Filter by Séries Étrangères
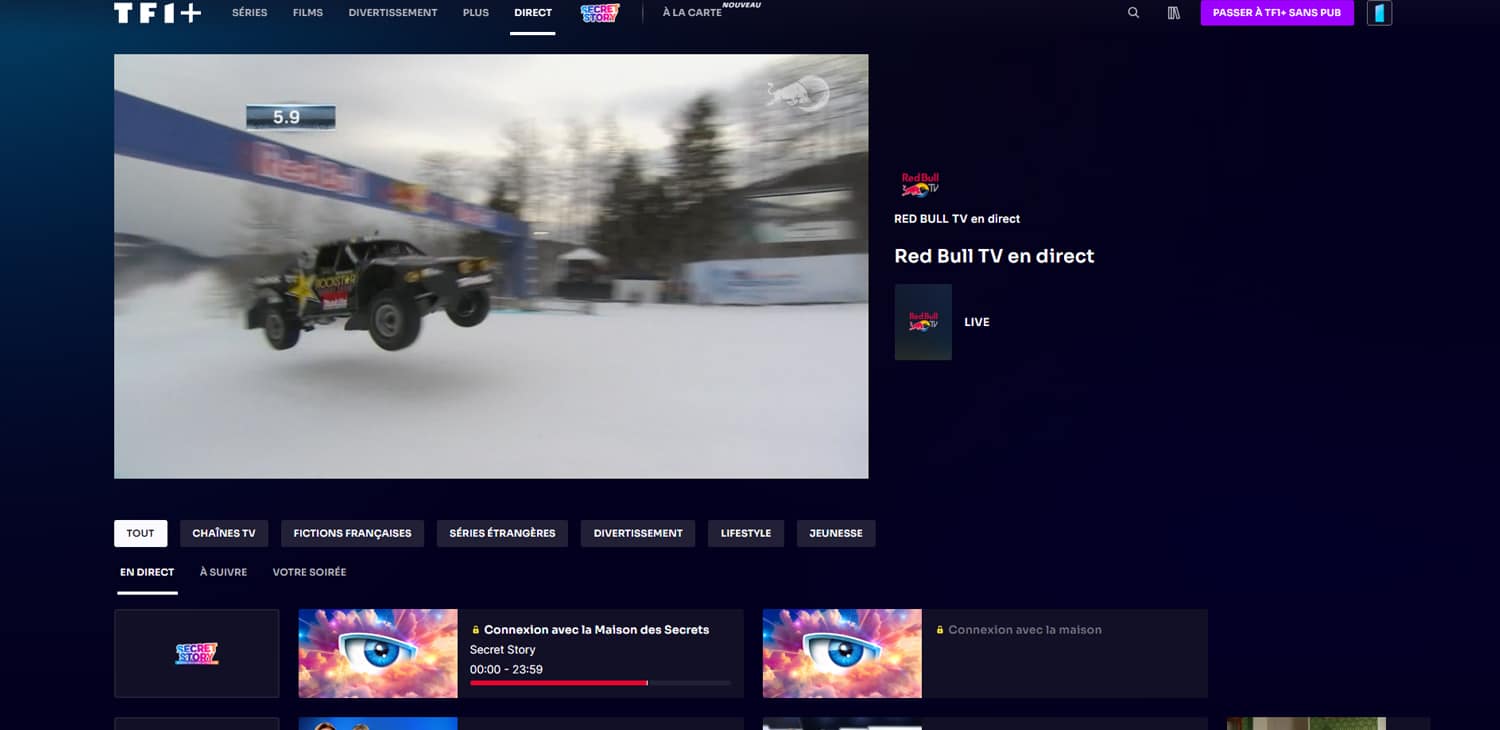This screenshot has width=1500, height=730. 502,533
